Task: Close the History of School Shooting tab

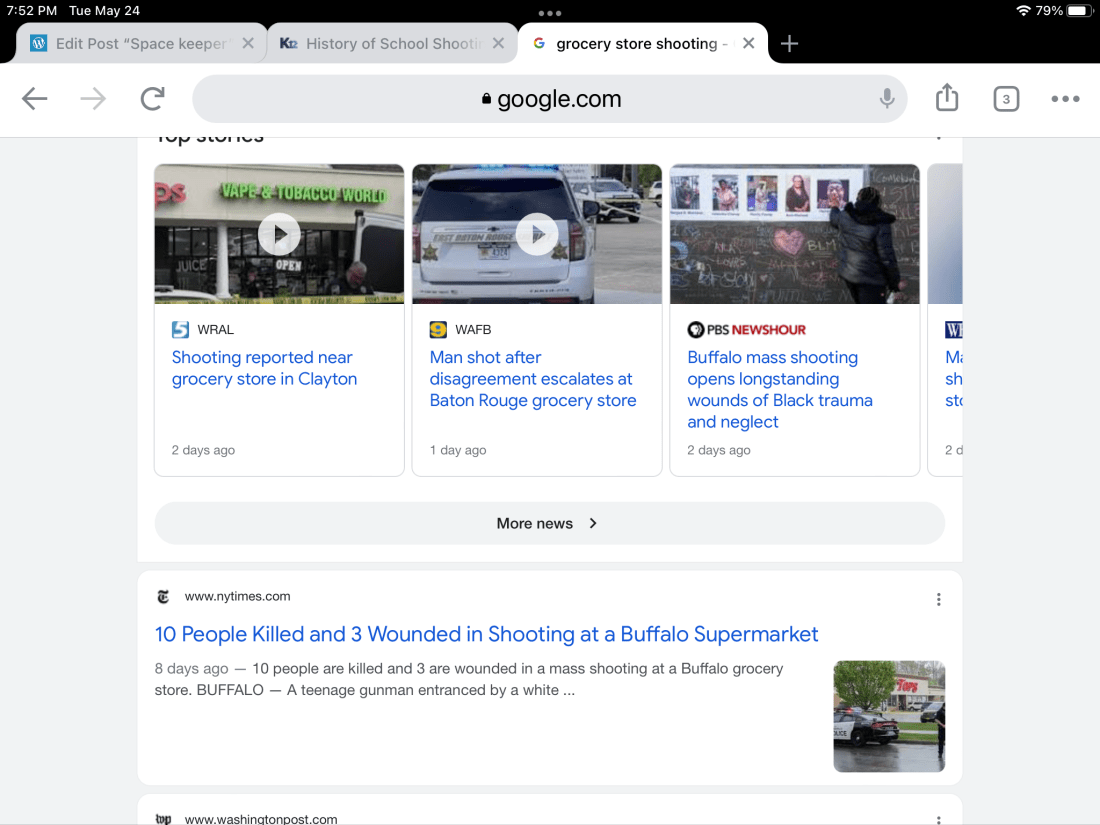Action: (x=498, y=44)
